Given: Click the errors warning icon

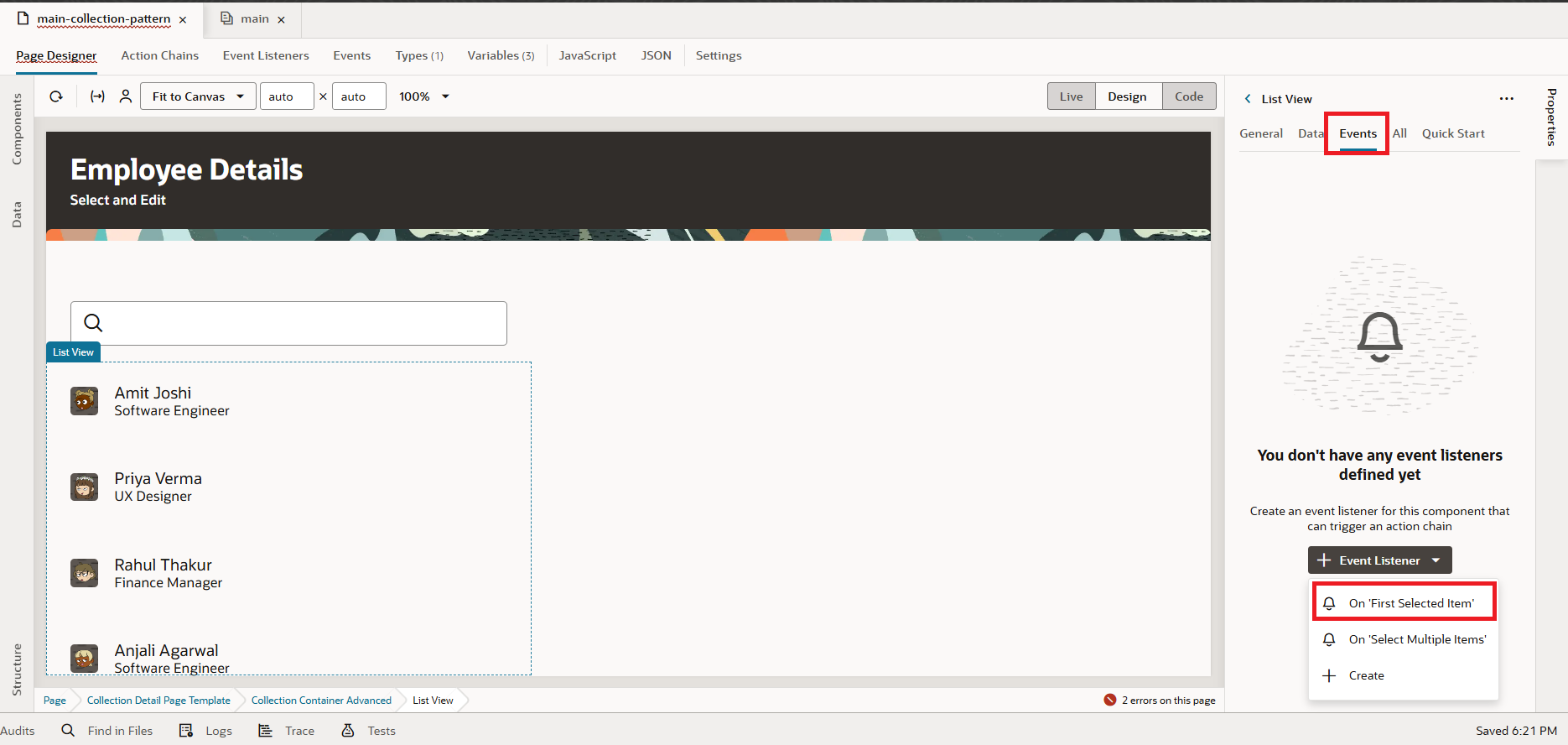Looking at the screenshot, I should [1110, 700].
